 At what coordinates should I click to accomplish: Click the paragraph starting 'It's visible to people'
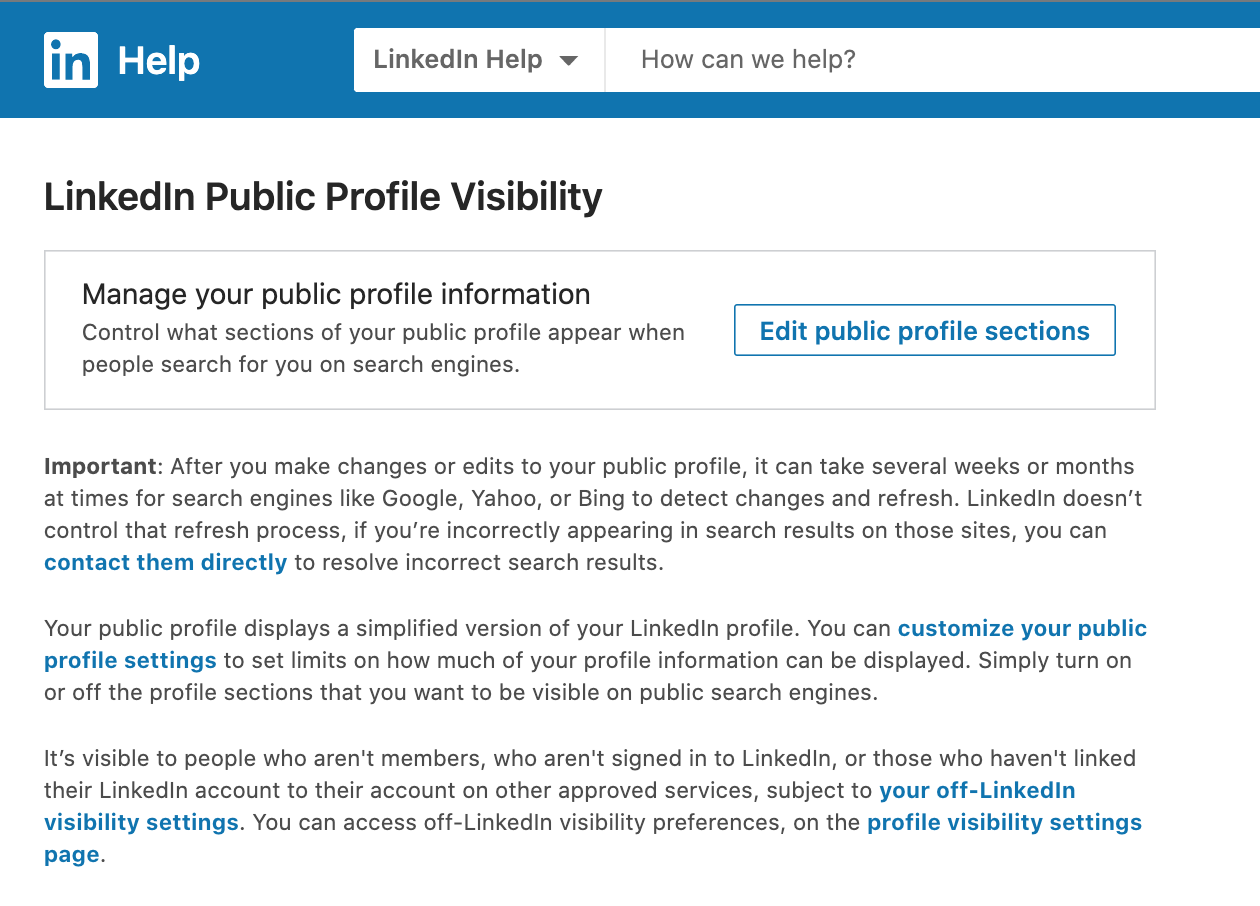[x=593, y=806]
